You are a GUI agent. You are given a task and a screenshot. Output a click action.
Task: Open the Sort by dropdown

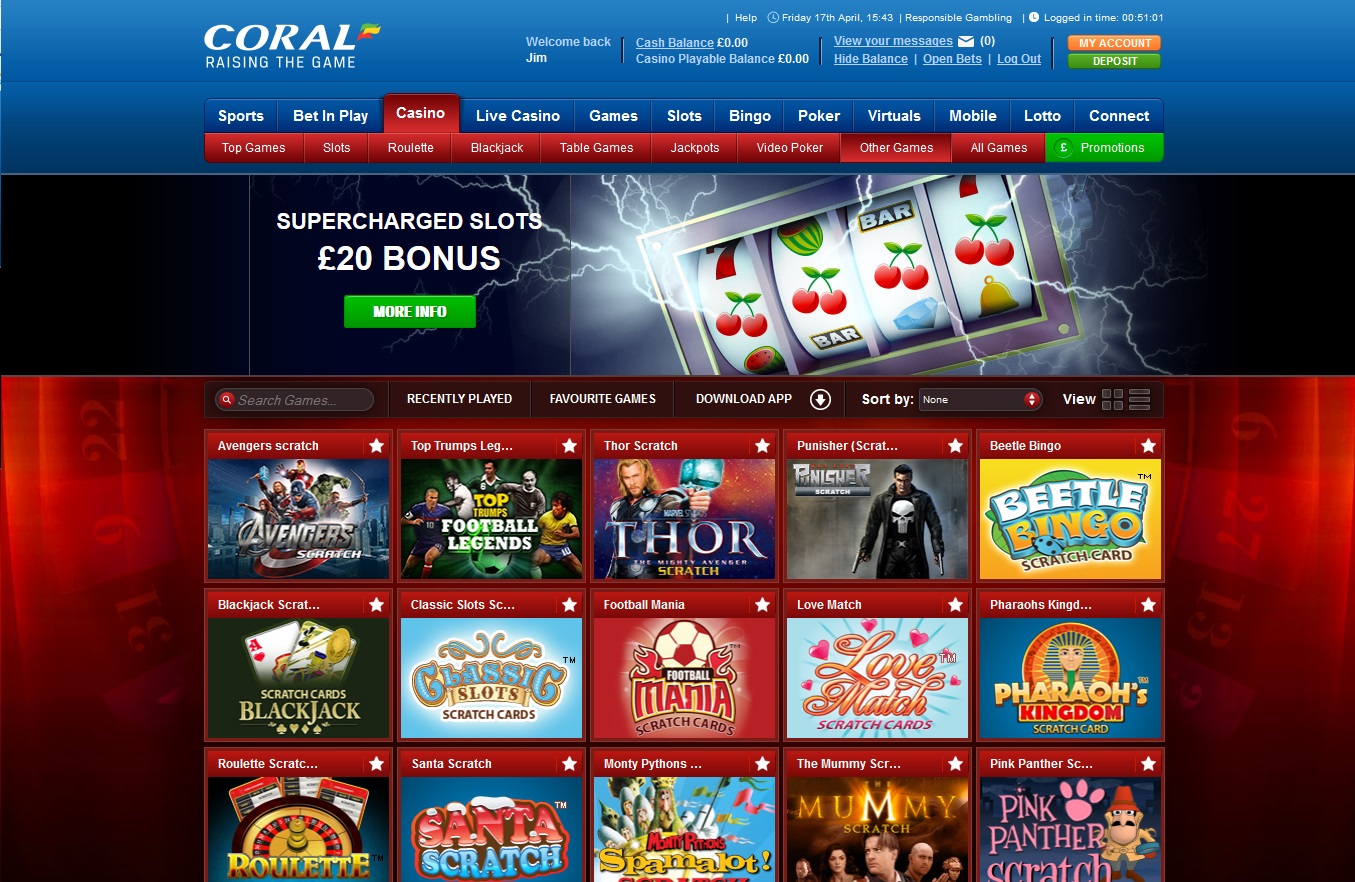980,400
